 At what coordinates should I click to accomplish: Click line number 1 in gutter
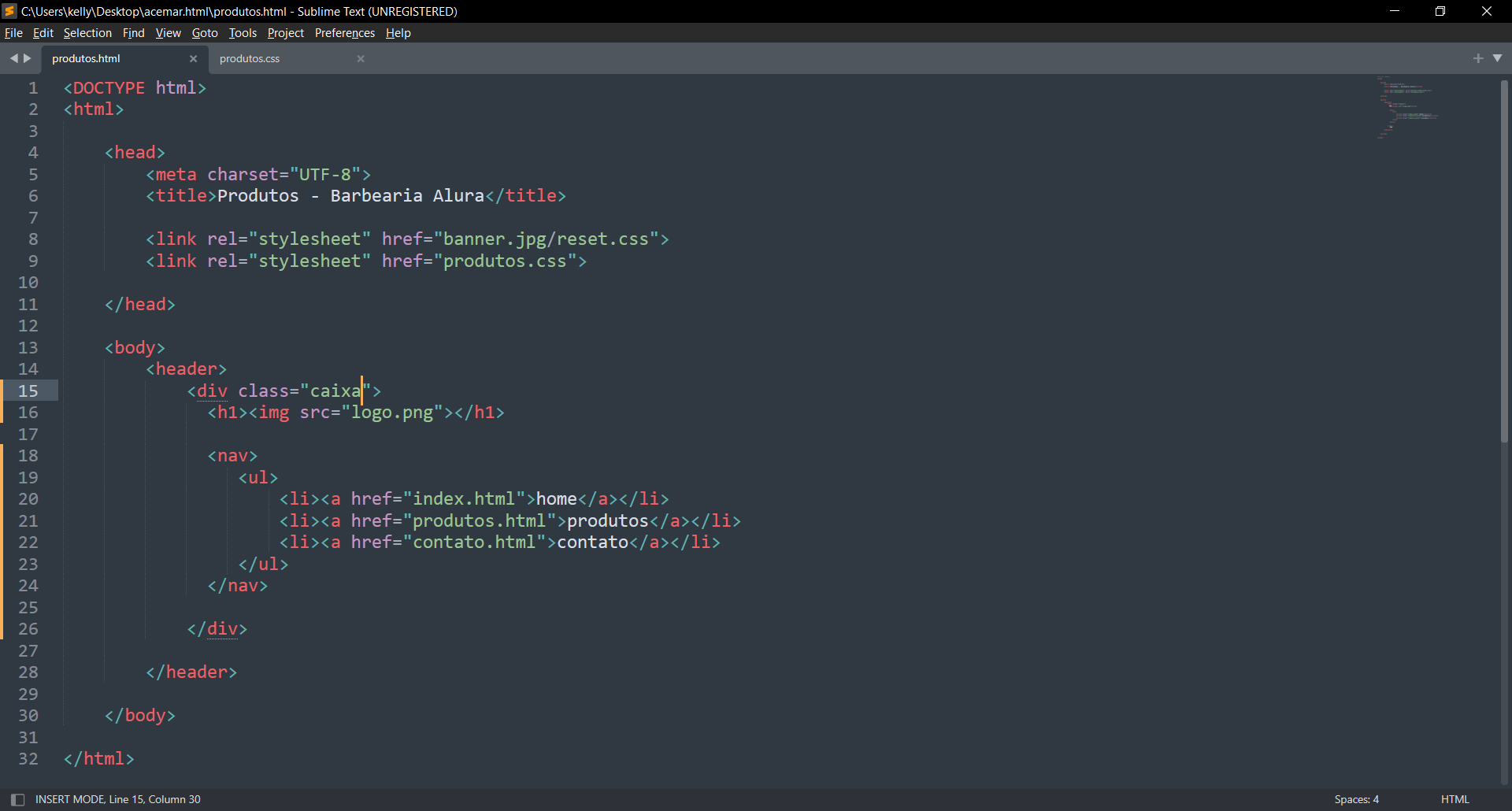click(33, 87)
